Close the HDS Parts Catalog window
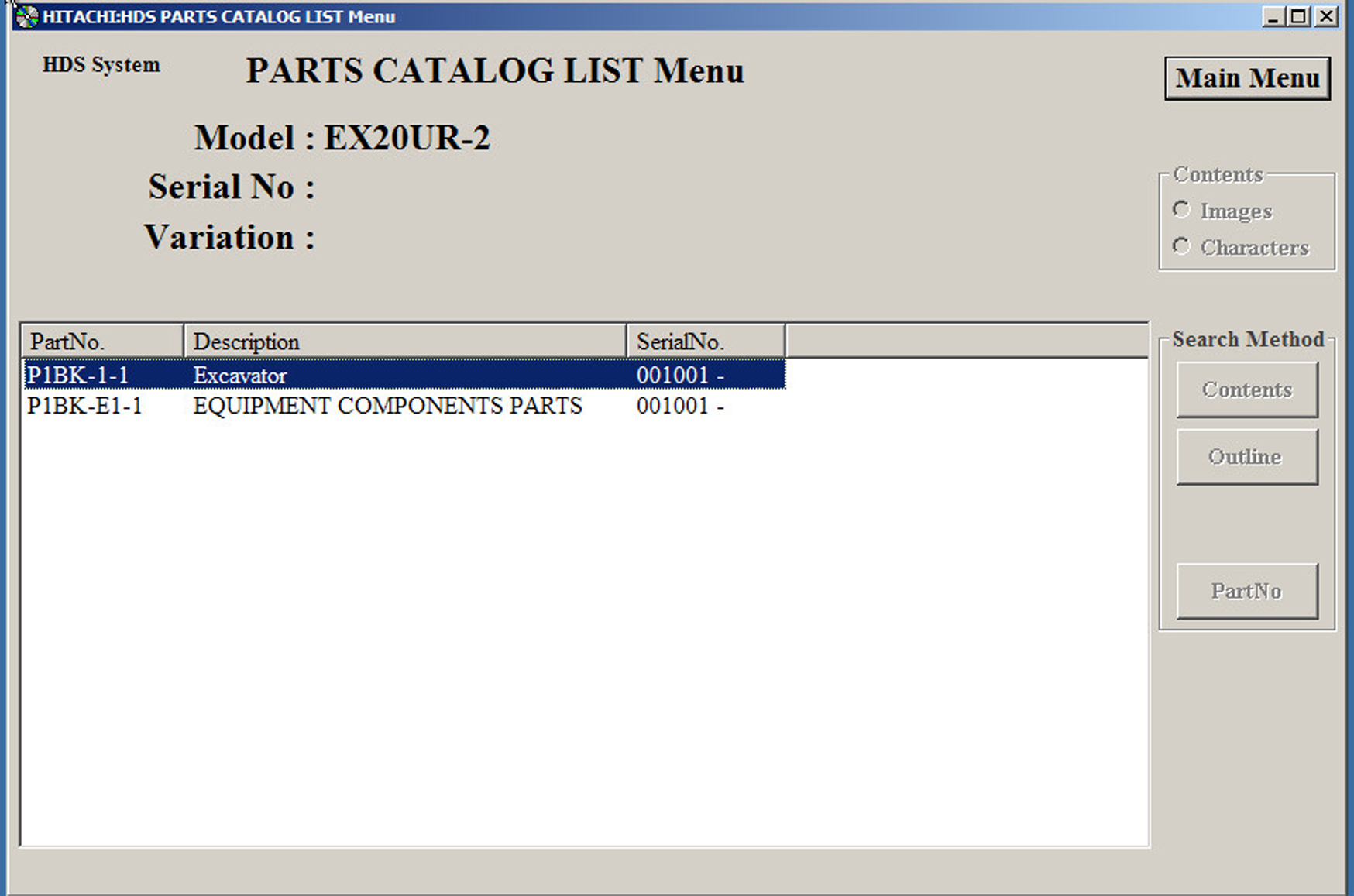 click(1326, 16)
